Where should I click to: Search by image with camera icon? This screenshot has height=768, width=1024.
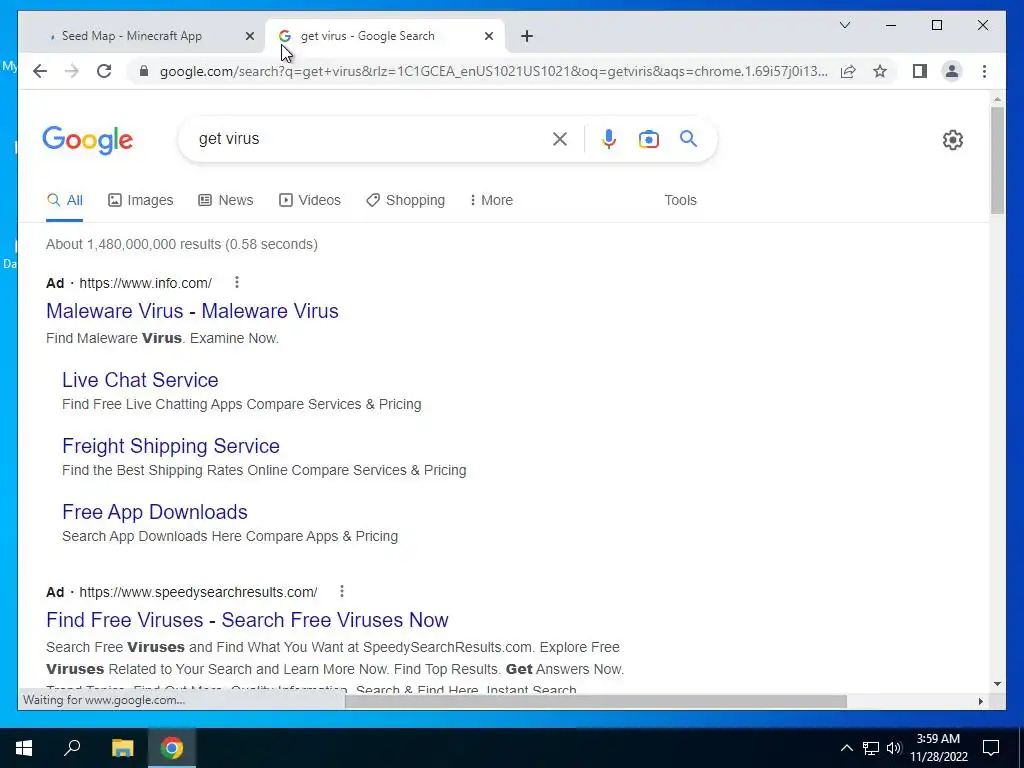click(x=648, y=139)
